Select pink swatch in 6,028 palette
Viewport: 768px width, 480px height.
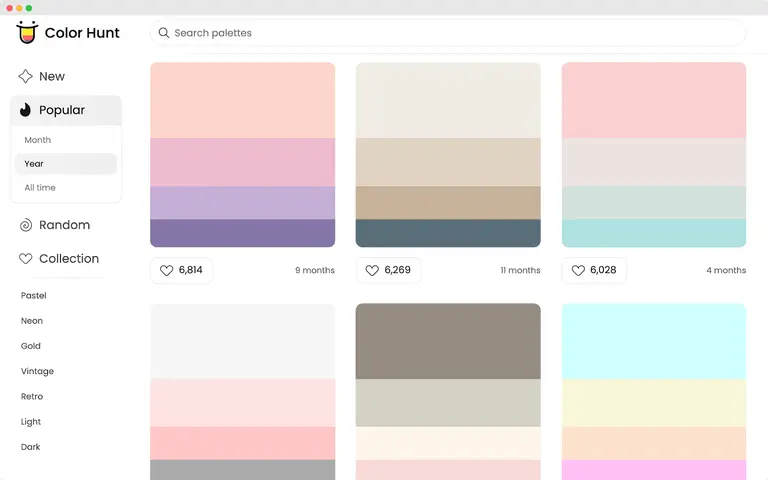(x=654, y=100)
